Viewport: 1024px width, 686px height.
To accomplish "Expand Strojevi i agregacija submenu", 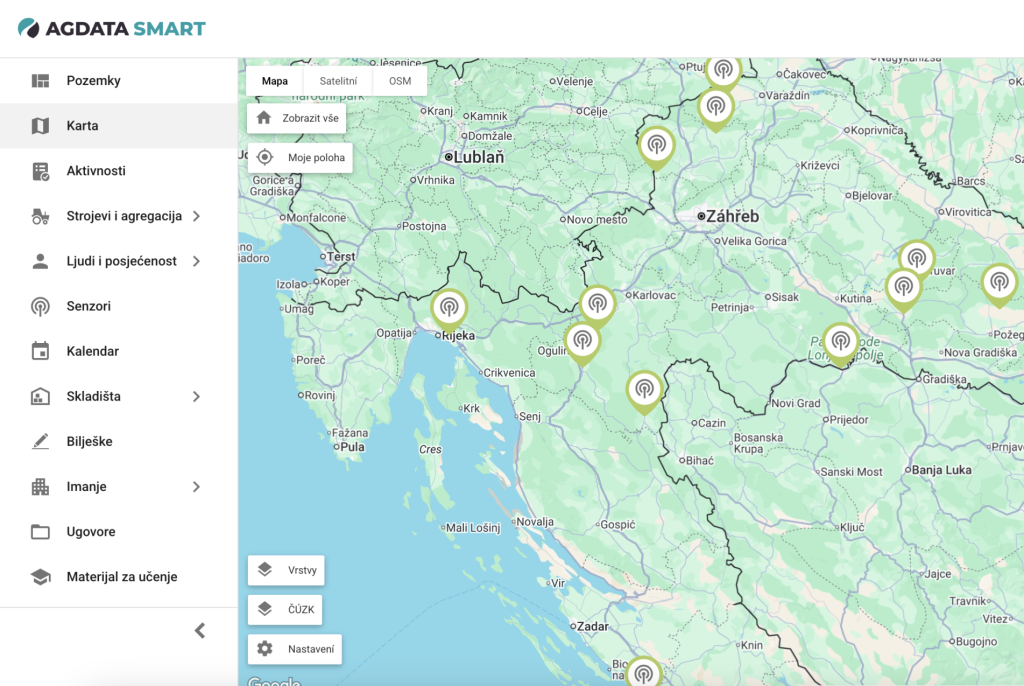I will point(197,216).
